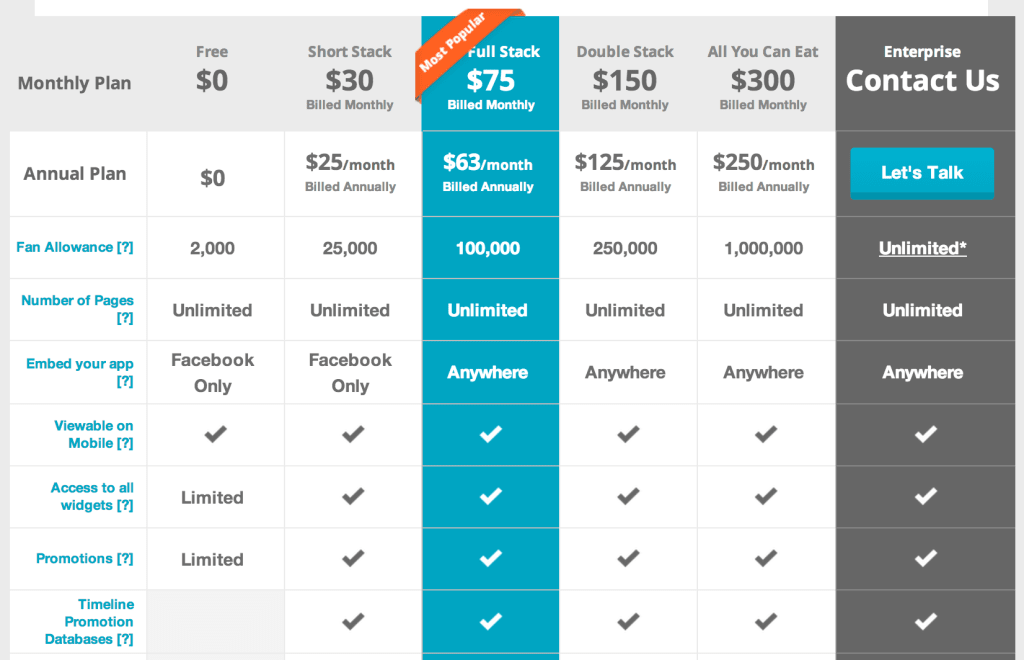This screenshot has height=660, width=1024.
Task: Open the Unlimited* fan allowance link
Action: tap(922, 248)
